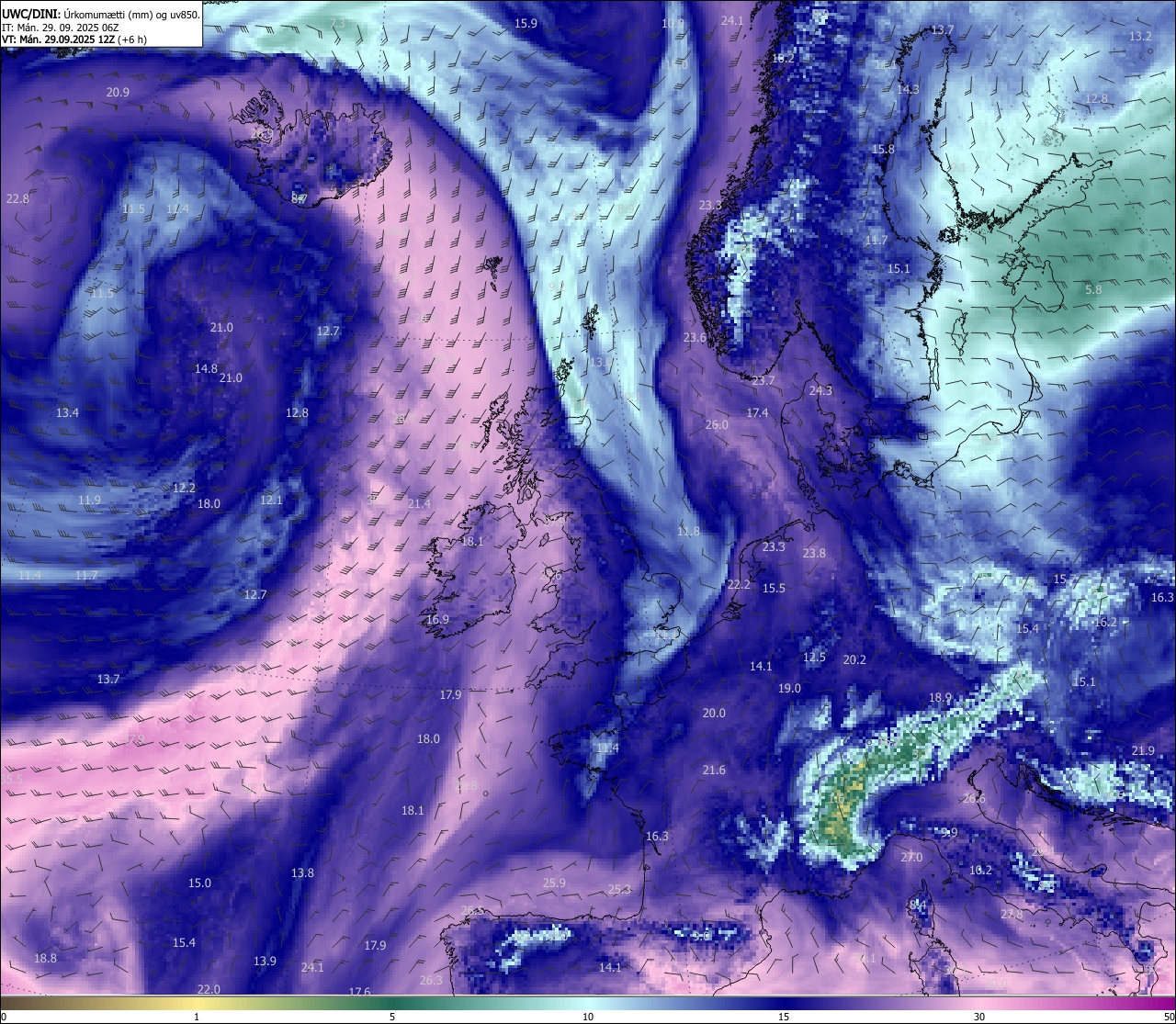Viewport: 1176px width, 1024px height.
Task: Click the 13.2 value in top-right corner
Action: (x=1140, y=37)
